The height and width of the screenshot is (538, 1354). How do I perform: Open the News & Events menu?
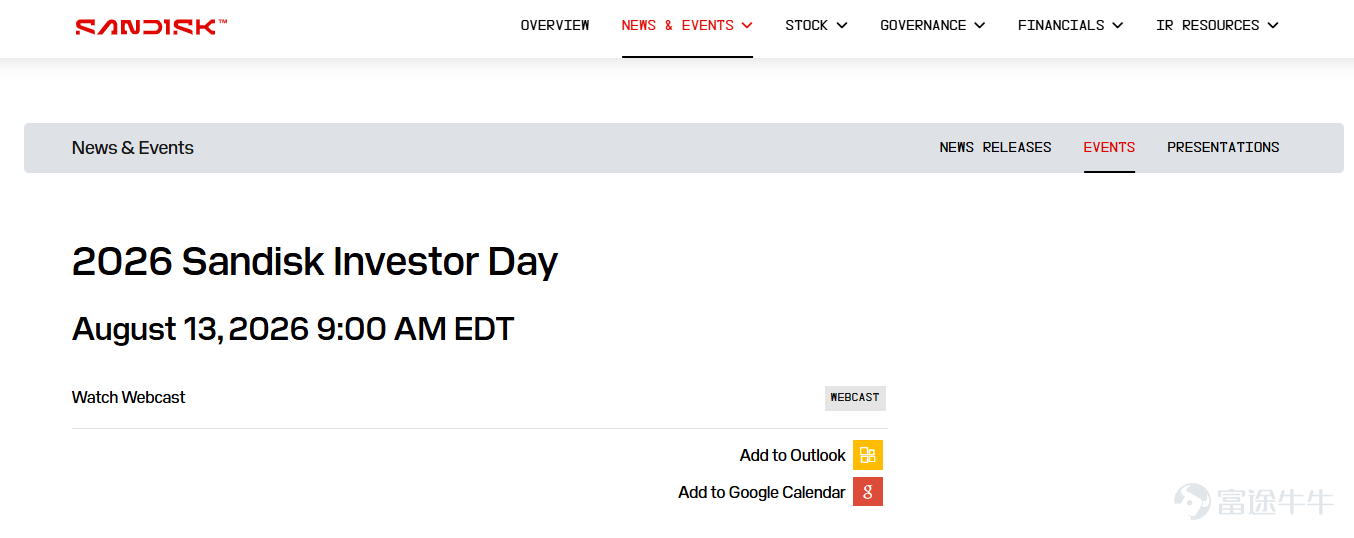pyautogui.click(x=678, y=25)
